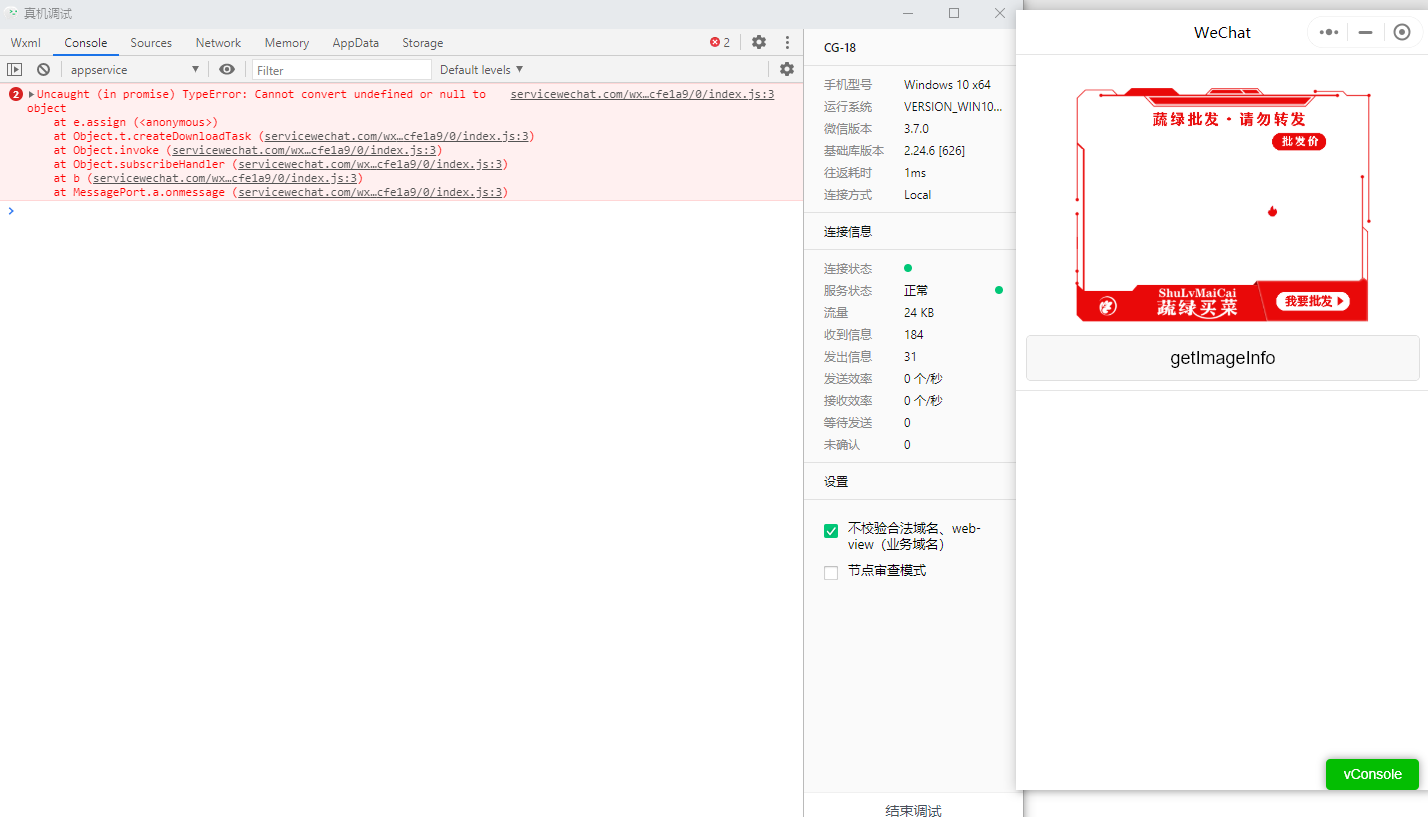Select the 流量 value 24 KB
Screen dimensions: 1428x817
(x=918, y=313)
